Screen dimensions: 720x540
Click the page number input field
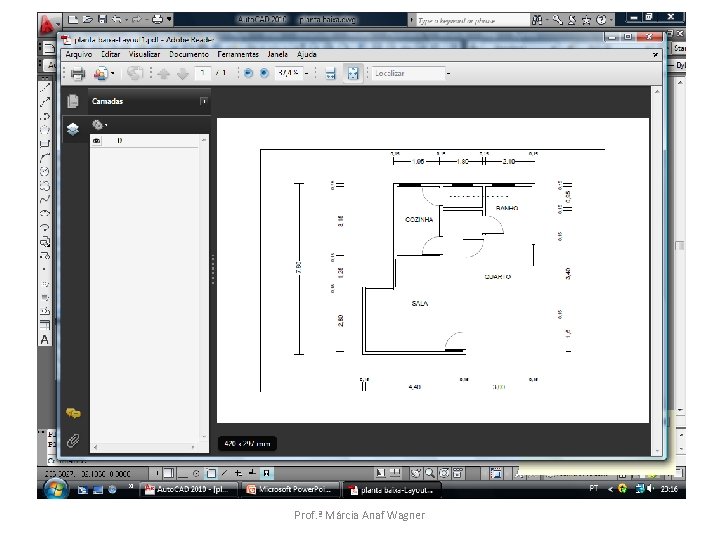pos(202,73)
